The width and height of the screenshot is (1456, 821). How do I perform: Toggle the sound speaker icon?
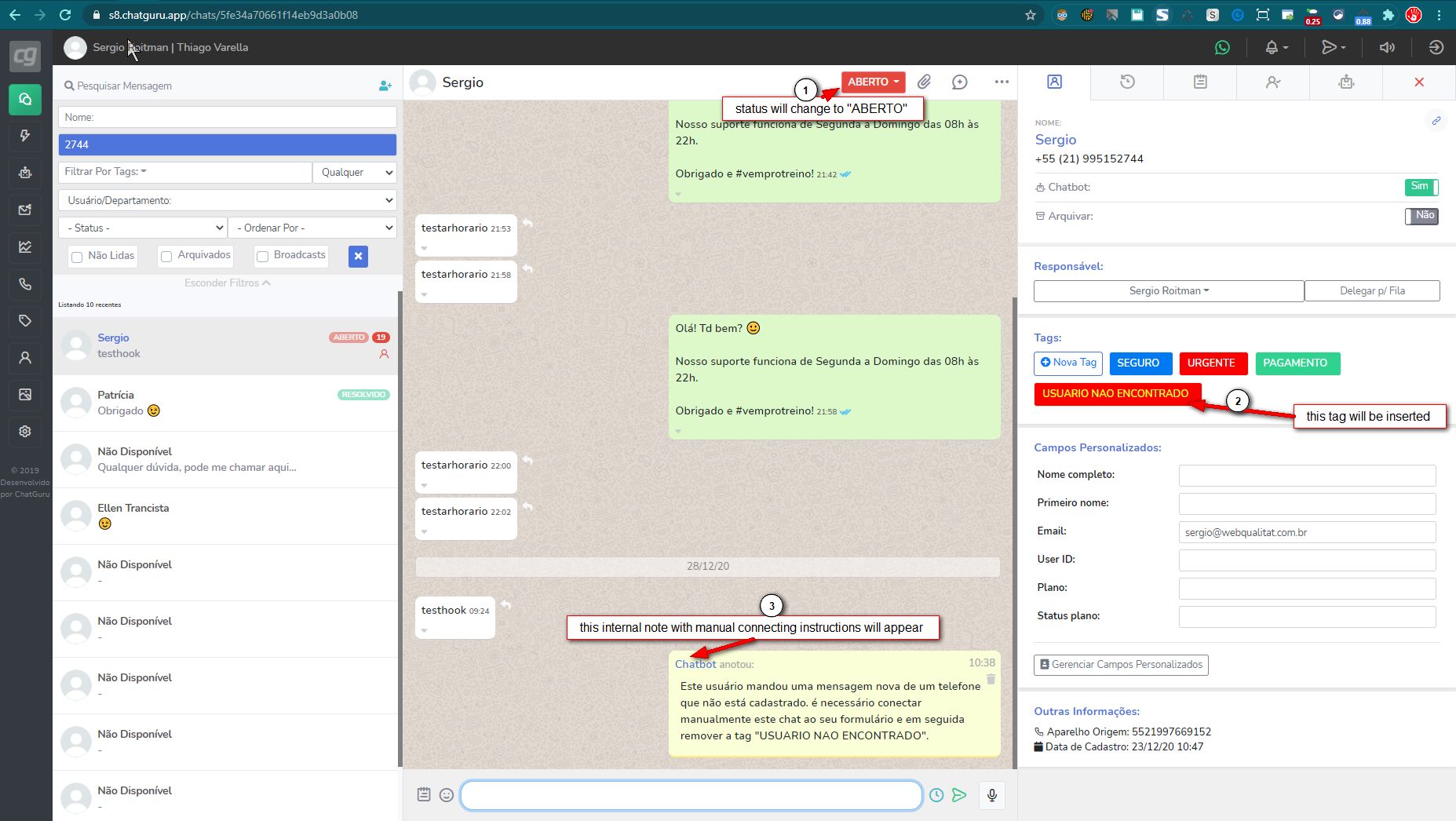point(1387,47)
